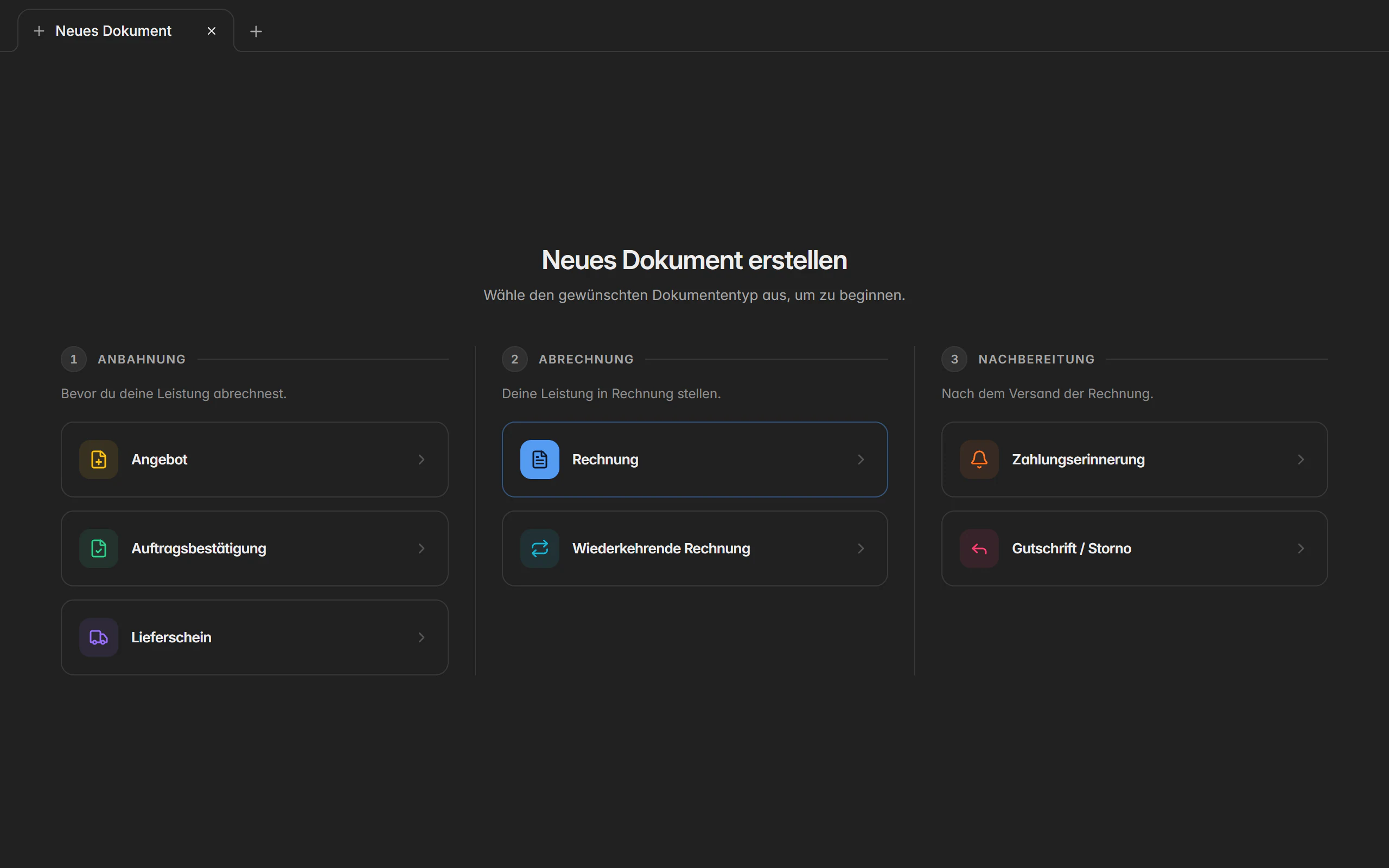The height and width of the screenshot is (868, 1389).
Task: Click the NACHBEREITUNG section heading
Action: pyautogui.click(x=1036, y=359)
